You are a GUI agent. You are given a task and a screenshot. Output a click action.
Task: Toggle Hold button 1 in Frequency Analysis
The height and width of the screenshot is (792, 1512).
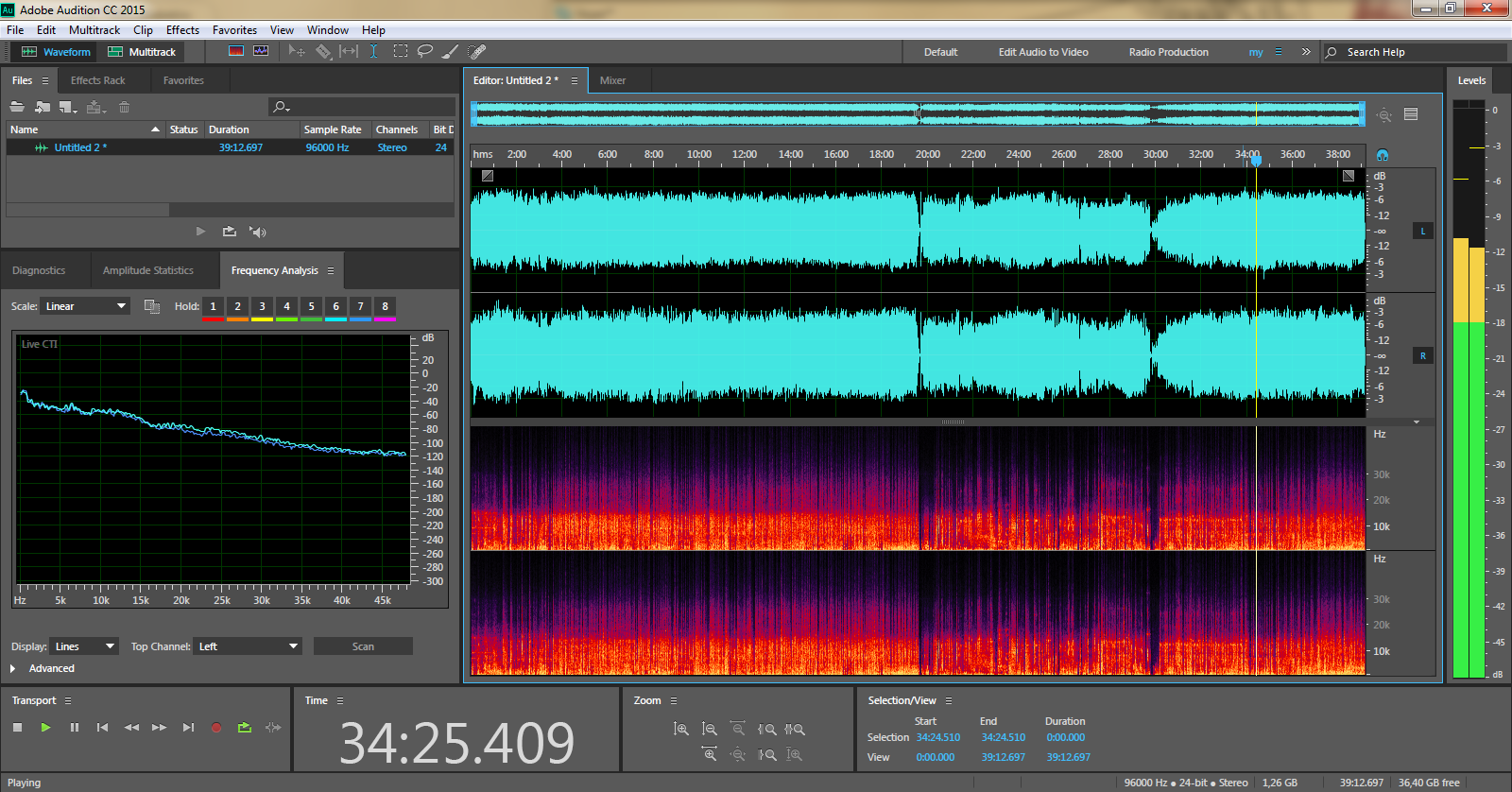pos(214,306)
